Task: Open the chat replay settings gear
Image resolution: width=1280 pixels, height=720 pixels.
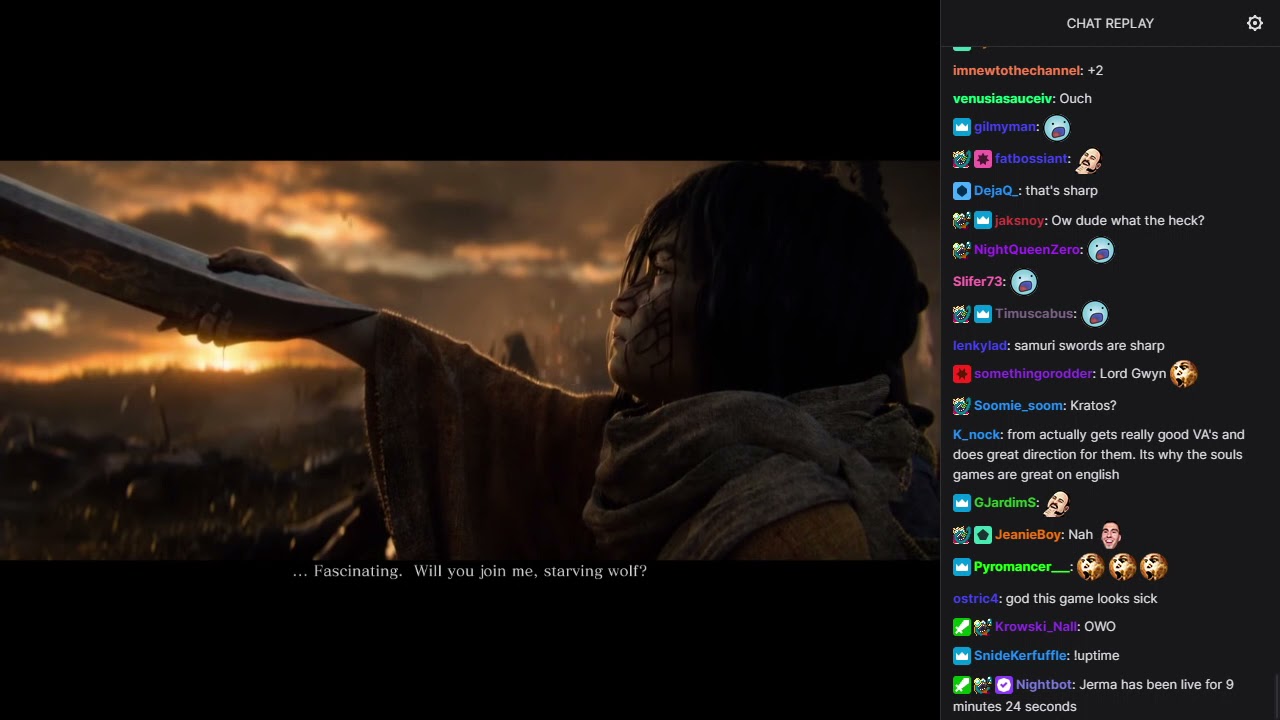Action: pos(1255,23)
